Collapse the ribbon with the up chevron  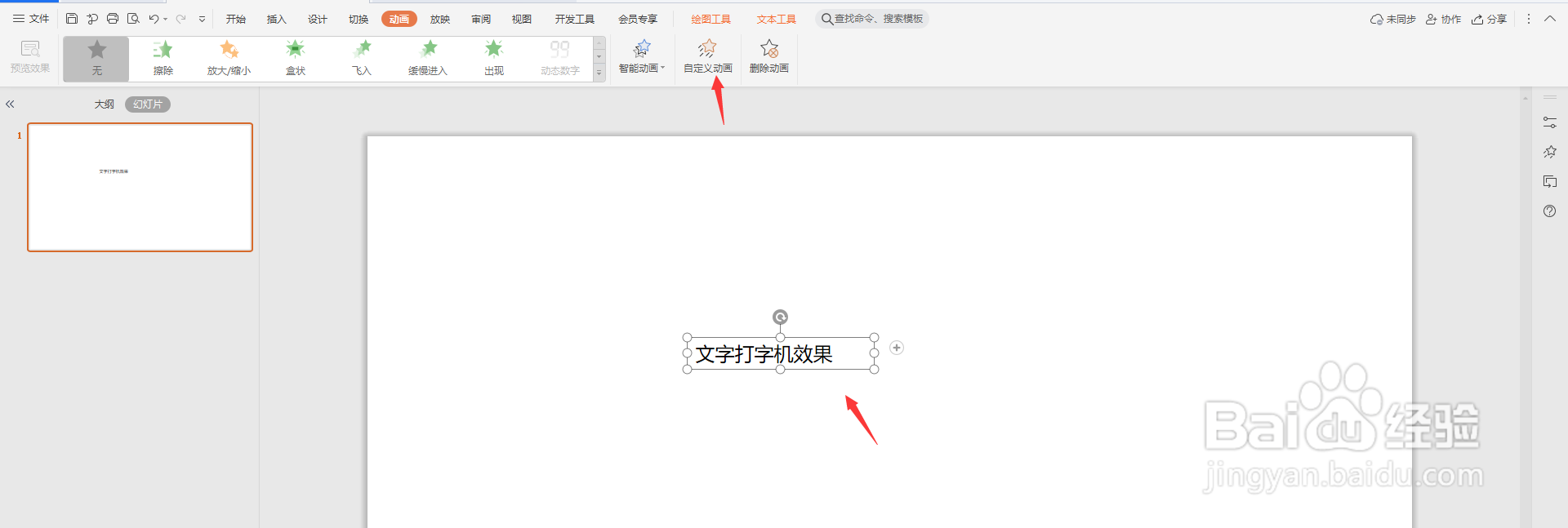(x=1550, y=19)
